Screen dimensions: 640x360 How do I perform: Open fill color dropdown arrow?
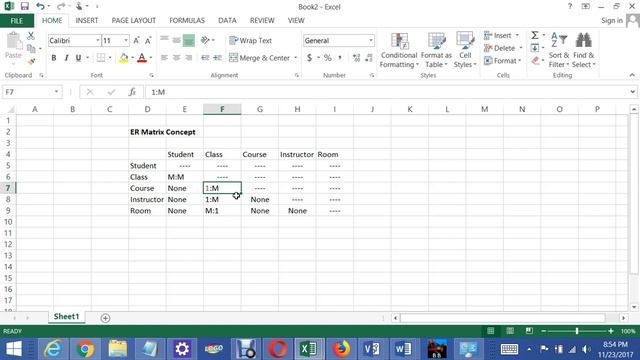132,58
